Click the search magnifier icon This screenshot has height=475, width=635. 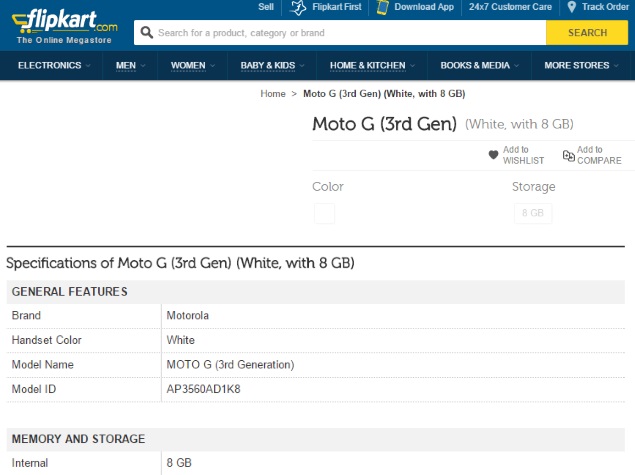point(146,32)
